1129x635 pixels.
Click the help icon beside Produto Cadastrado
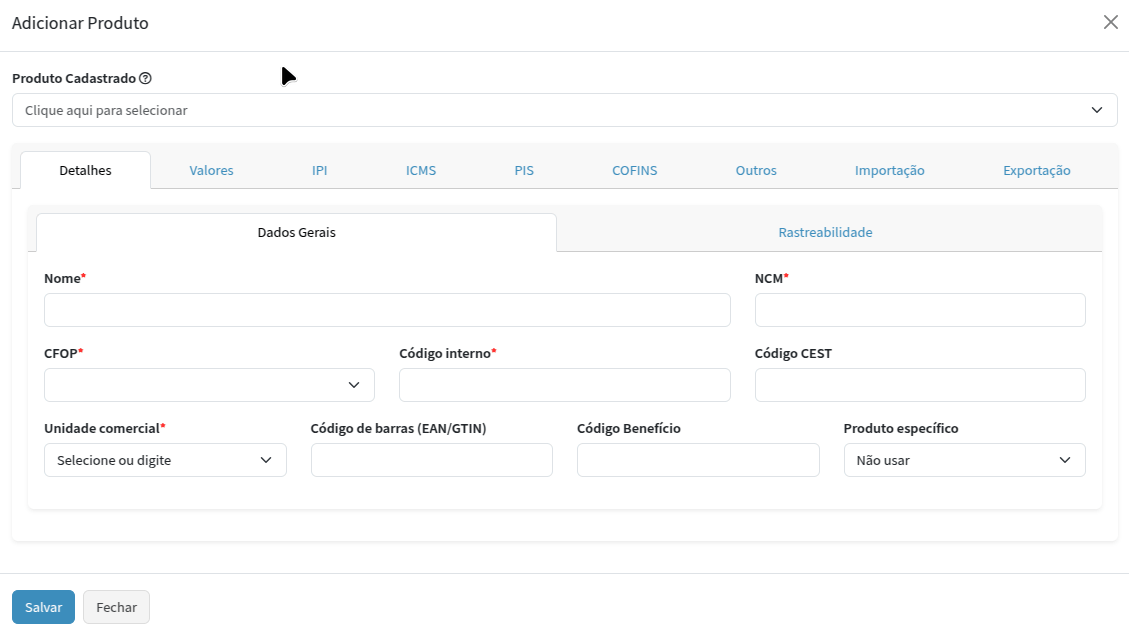point(145,78)
